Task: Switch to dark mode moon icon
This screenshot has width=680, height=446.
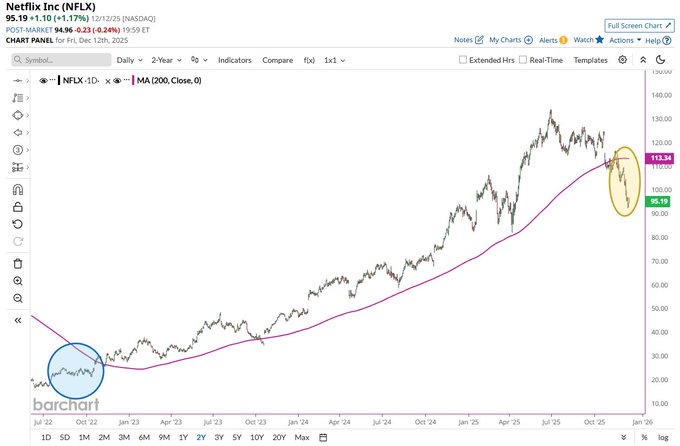Action: coord(660,60)
